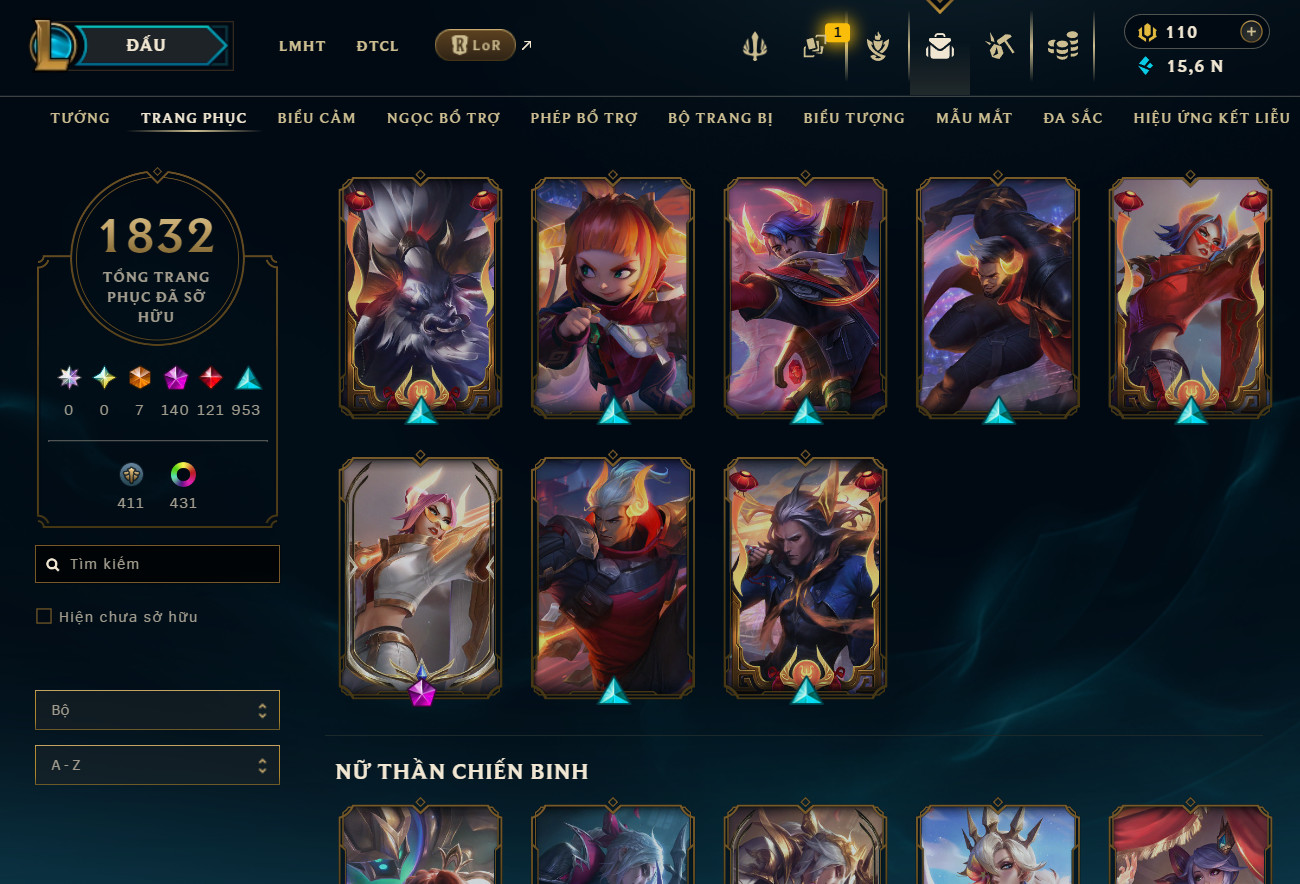Open the Store coin stack icon
Viewport: 1300px width, 884px height.
[x=1063, y=46]
